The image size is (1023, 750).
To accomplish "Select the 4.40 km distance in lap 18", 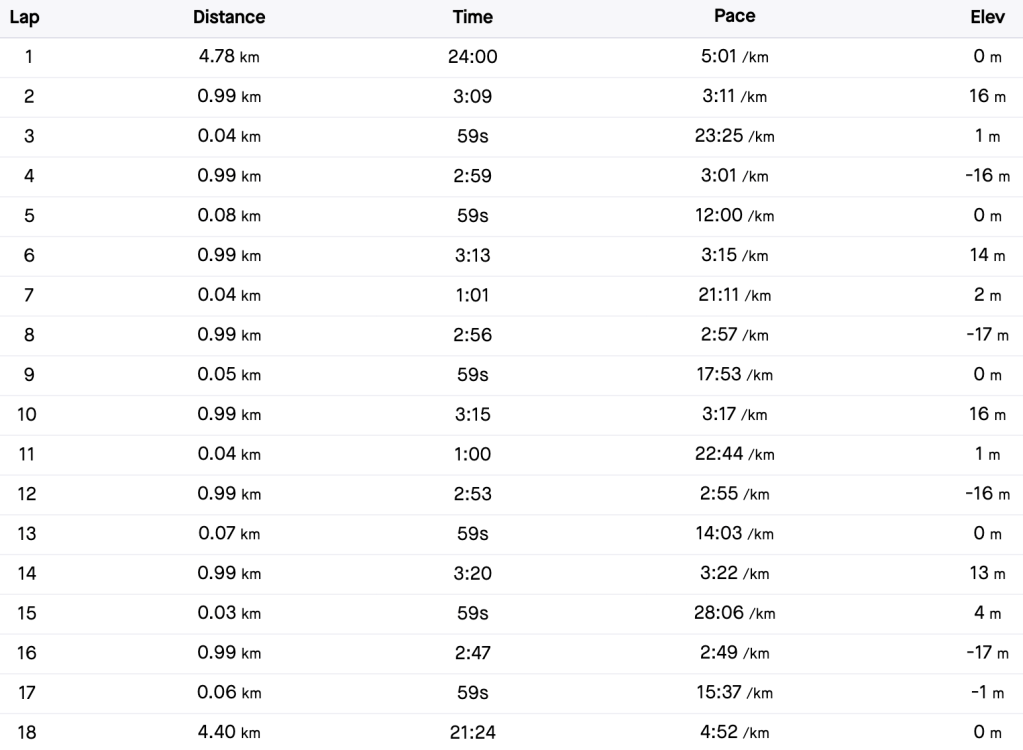I will click(x=229, y=733).
